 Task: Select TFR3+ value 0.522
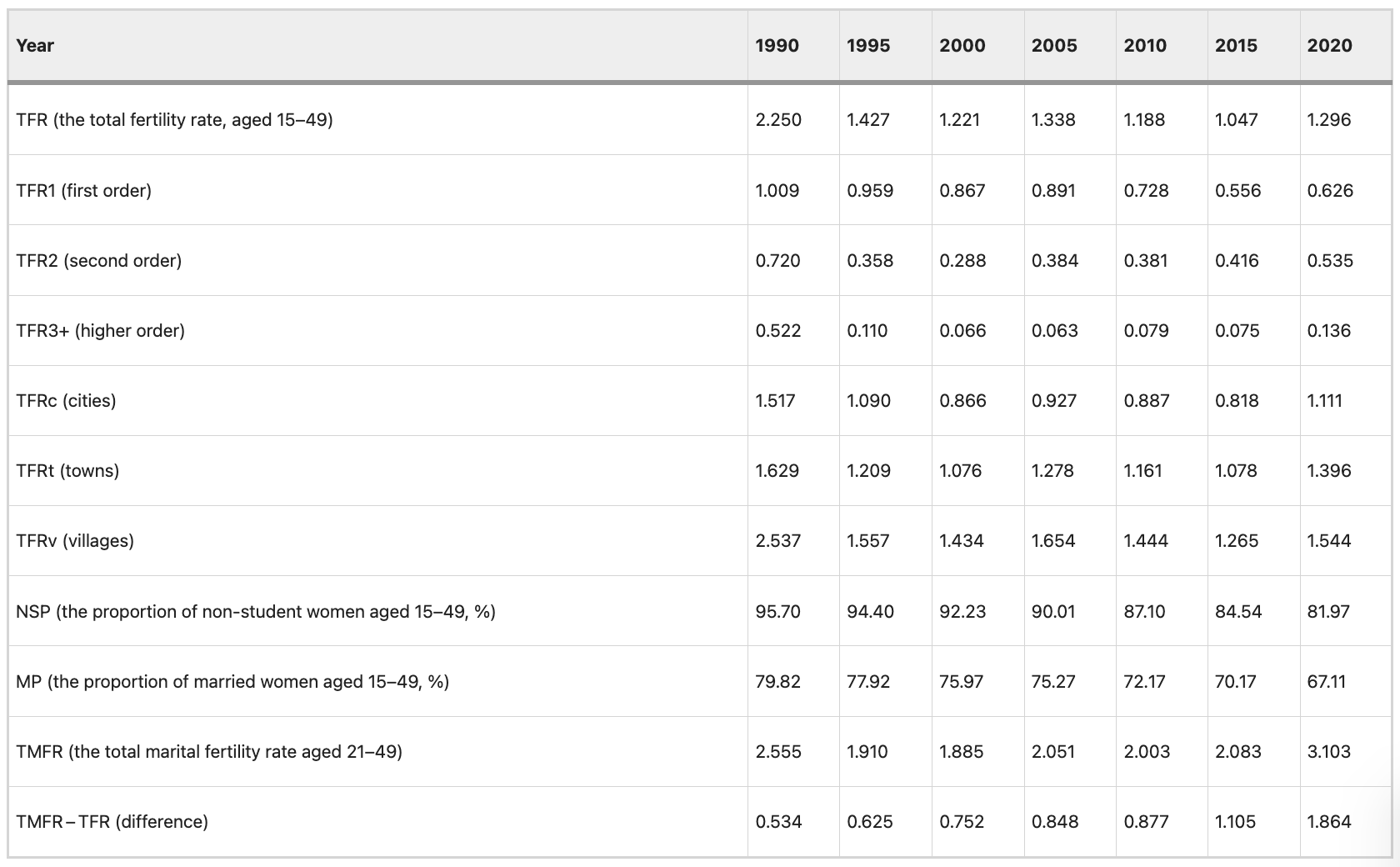click(778, 331)
